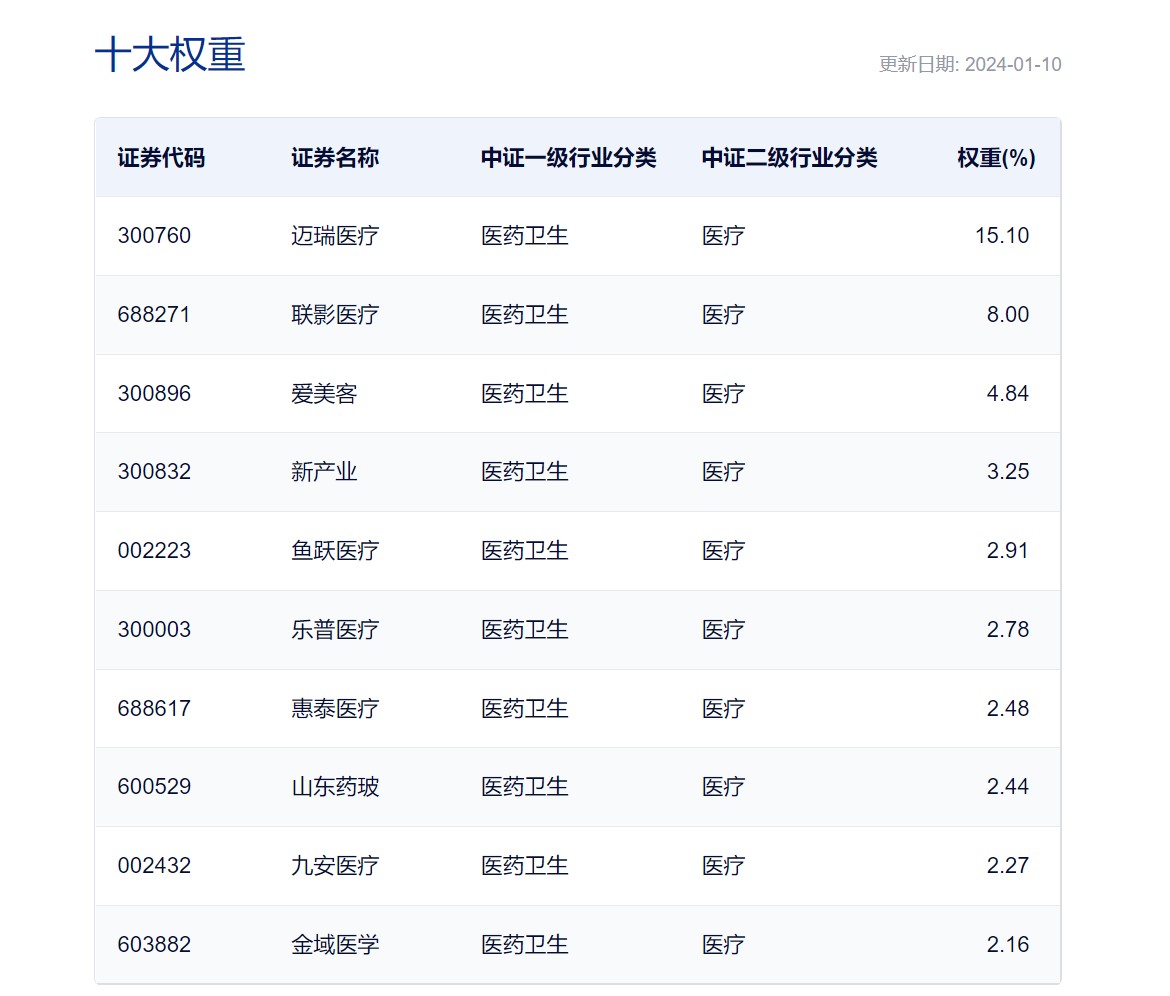Select security name 鱼跃医疗

coord(335,551)
